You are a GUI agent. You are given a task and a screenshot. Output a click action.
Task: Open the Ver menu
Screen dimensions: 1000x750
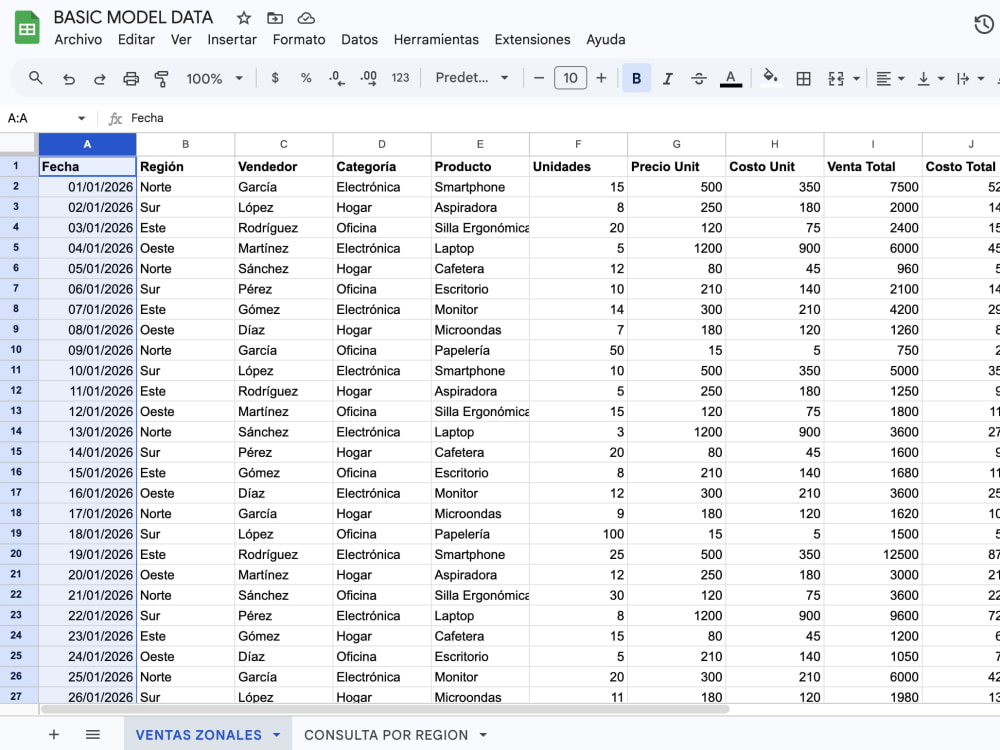coord(180,40)
